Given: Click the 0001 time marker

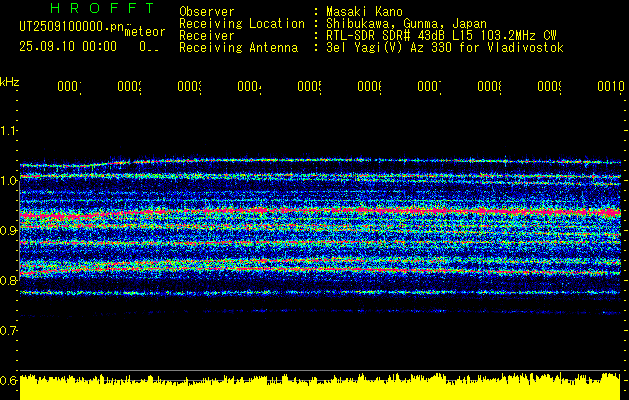Looking at the screenshot, I should click(x=69, y=86).
